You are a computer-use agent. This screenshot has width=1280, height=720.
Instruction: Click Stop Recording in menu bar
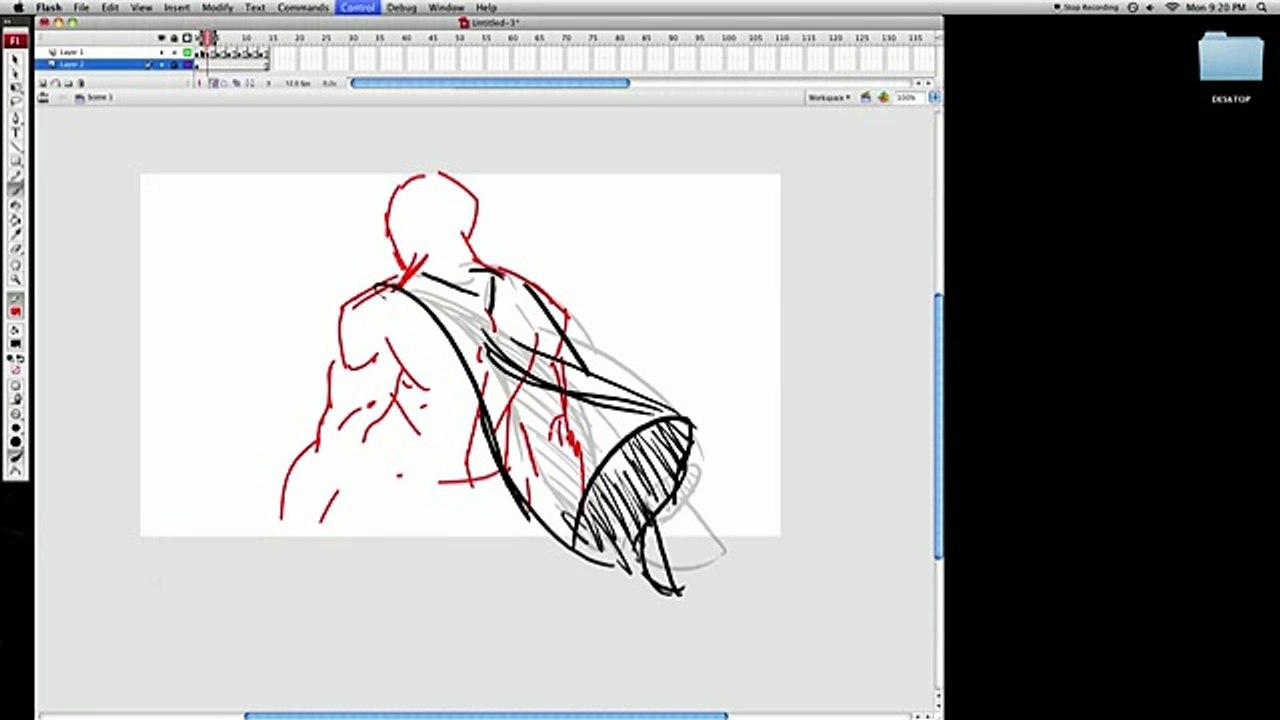[x=1085, y=7]
